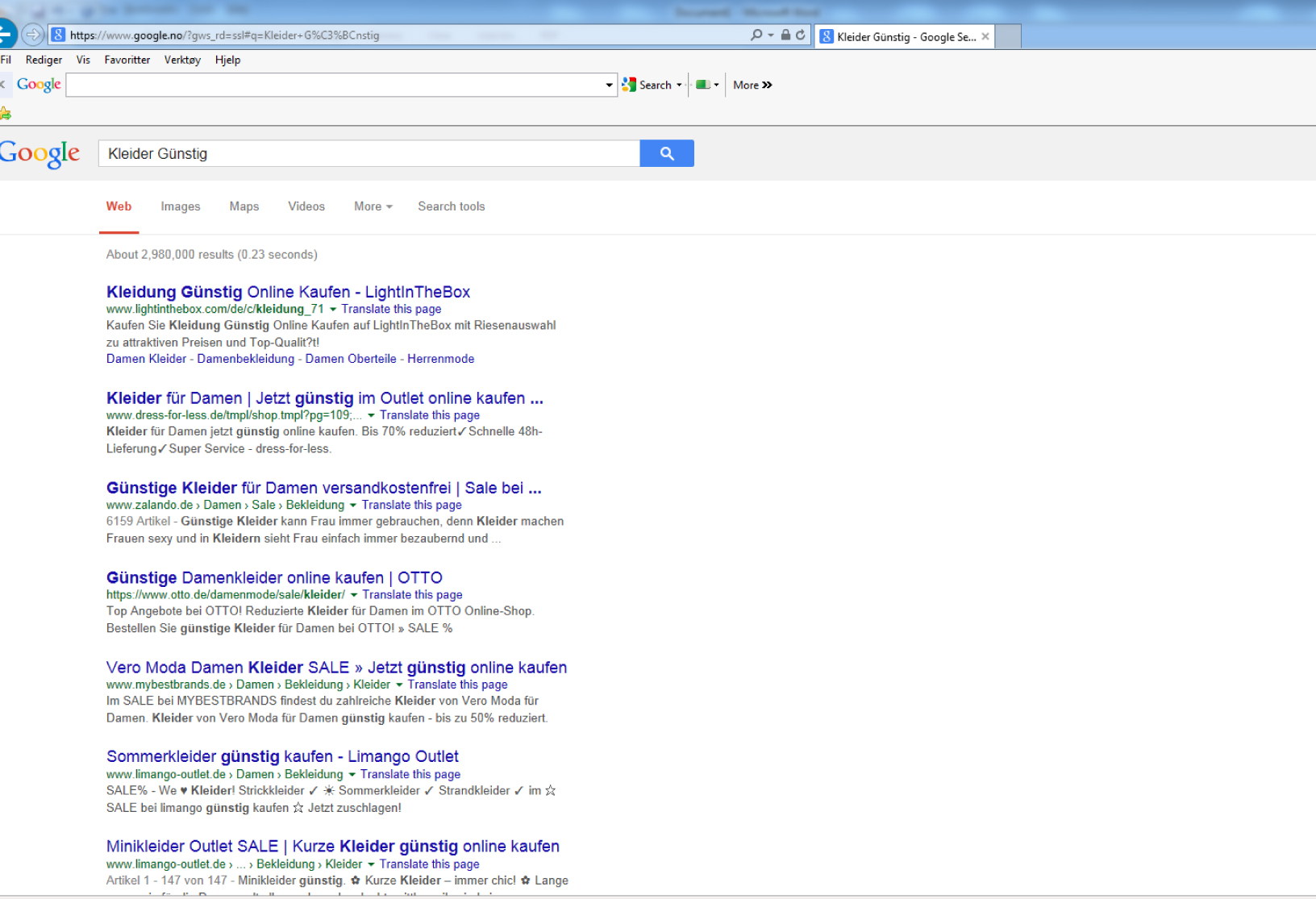The height and width of the screenshot is (899, 1316).
Task: Click the Damenbekleidung sitelink
Action: [x=246, y=359]
